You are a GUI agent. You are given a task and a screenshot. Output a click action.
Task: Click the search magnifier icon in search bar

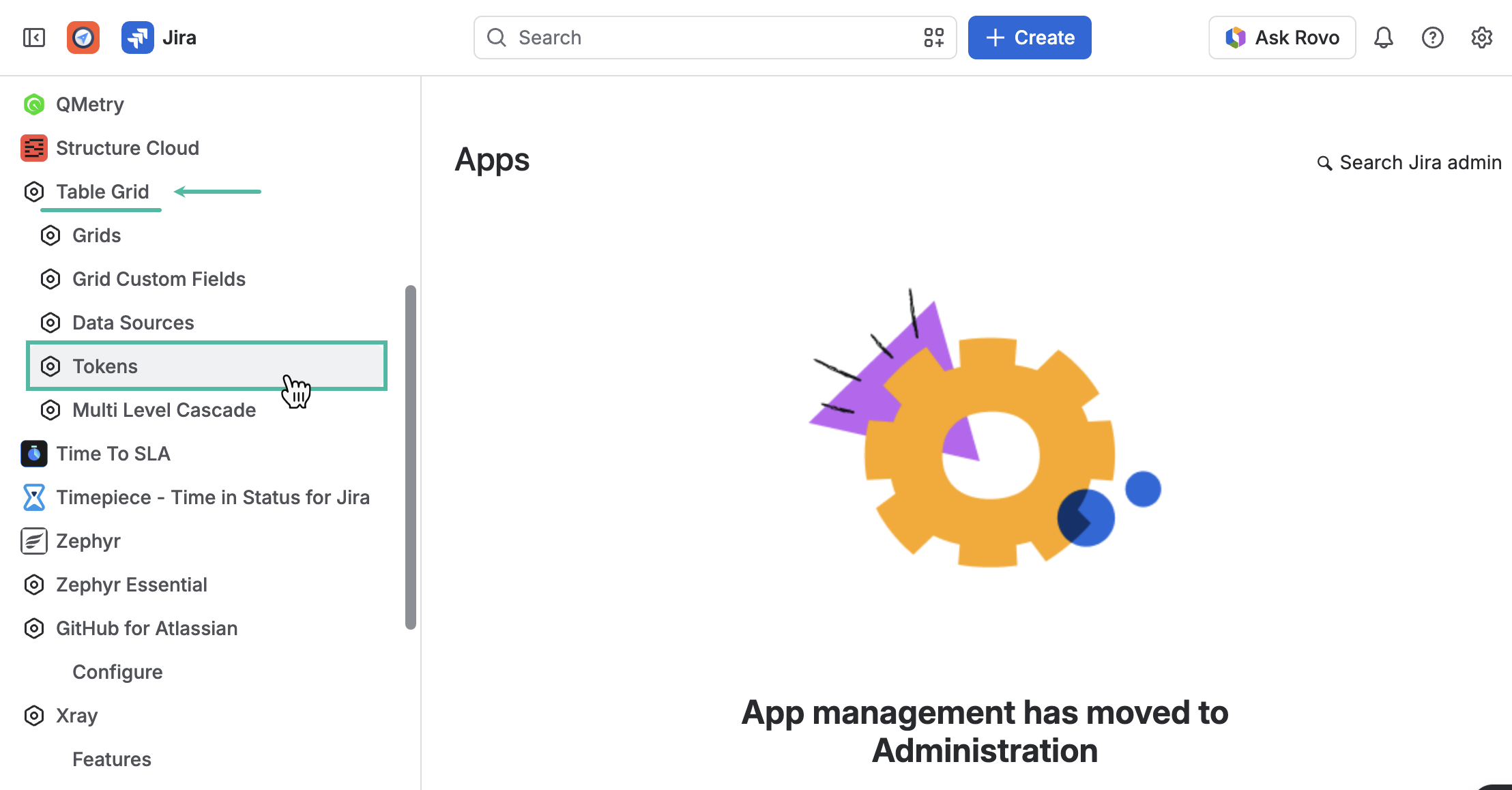497,38
